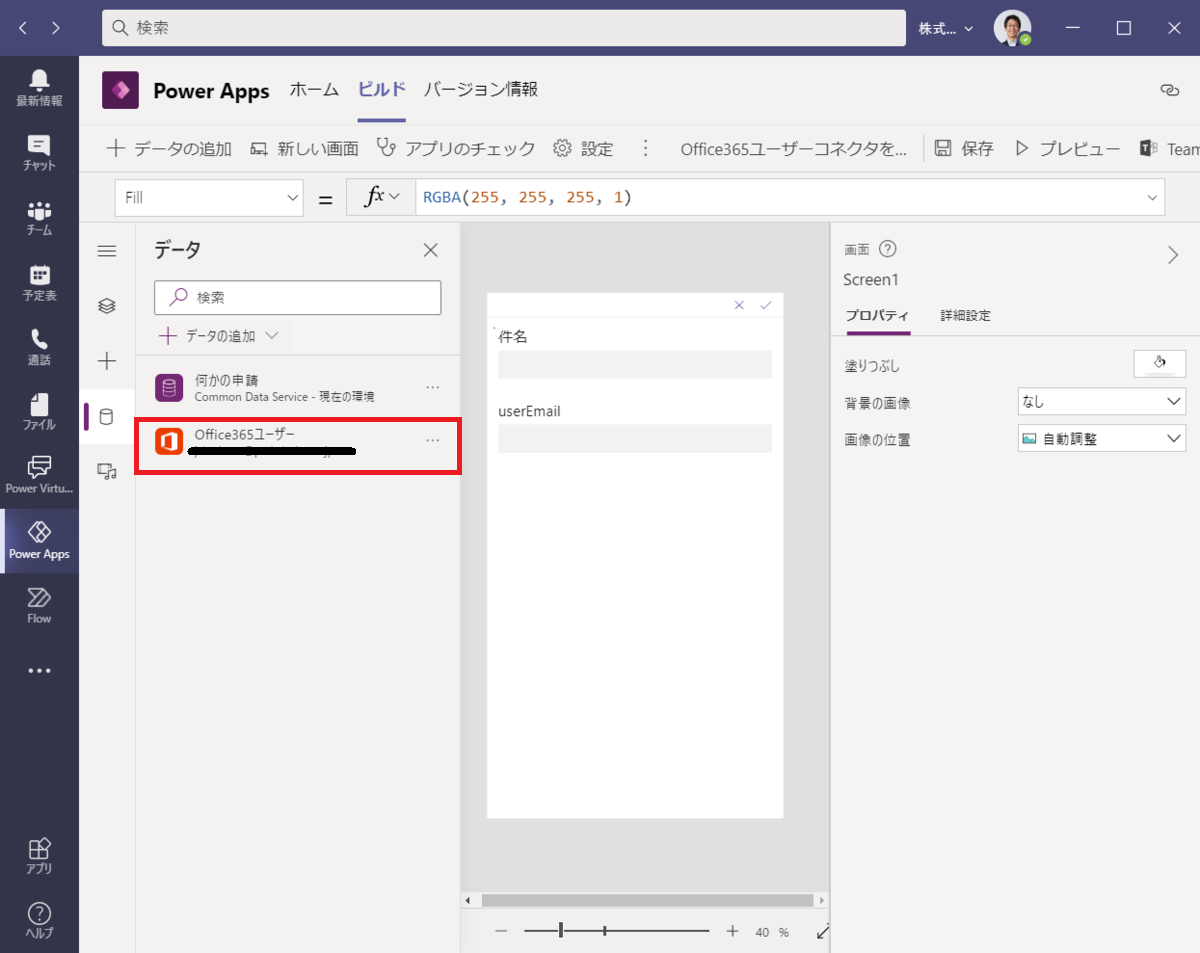This screenshot has width=1200, height=953.
Task: Switch to the ホーム tab
Action: pyautogui.click(x=314, y=90)
